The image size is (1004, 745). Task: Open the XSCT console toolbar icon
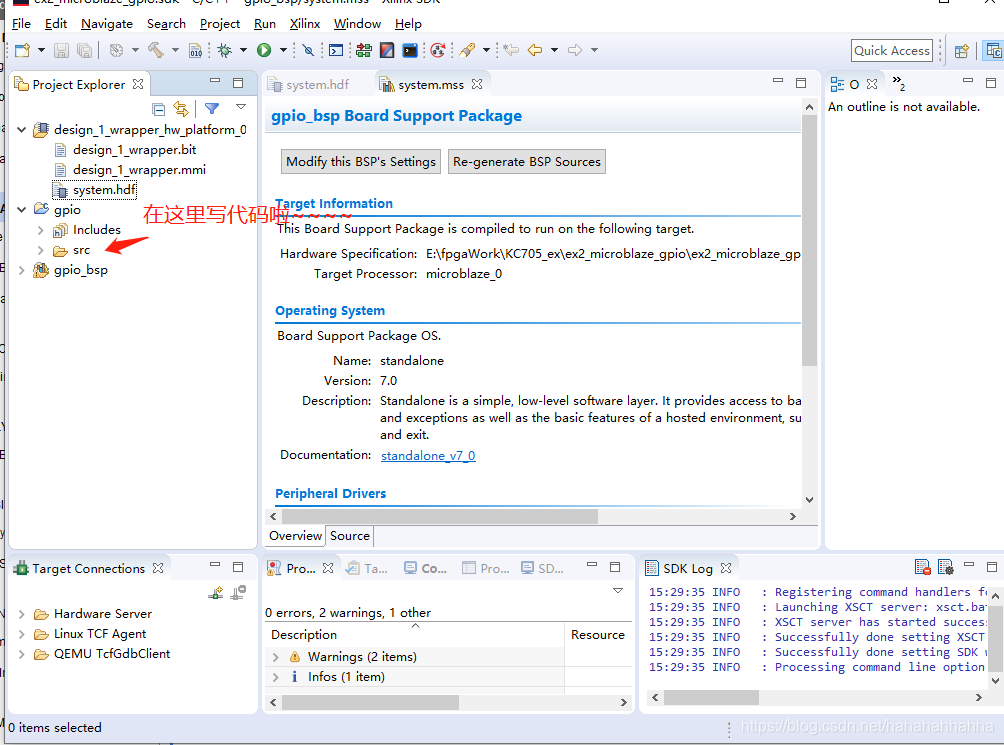(336, 50)
